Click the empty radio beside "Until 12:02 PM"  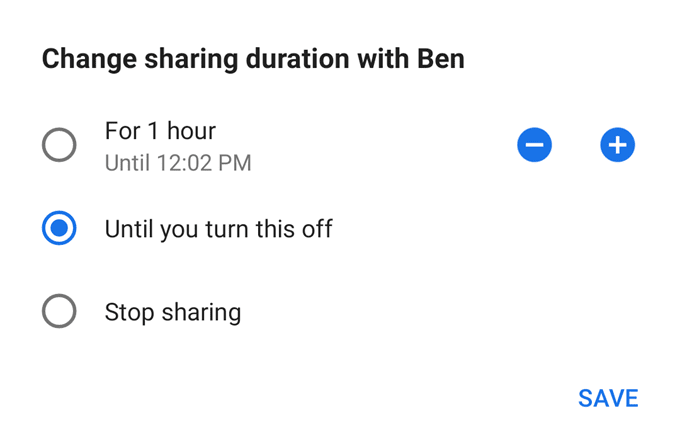coord(59,145)
